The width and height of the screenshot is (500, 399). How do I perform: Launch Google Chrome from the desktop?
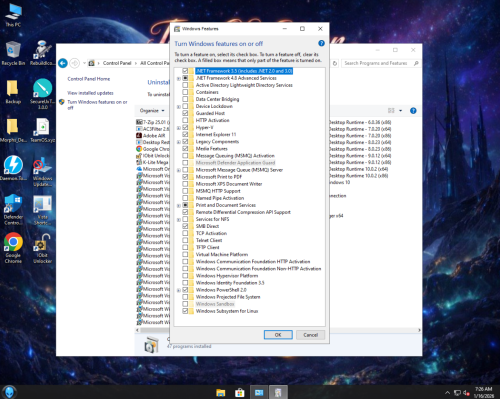point(13,248)
